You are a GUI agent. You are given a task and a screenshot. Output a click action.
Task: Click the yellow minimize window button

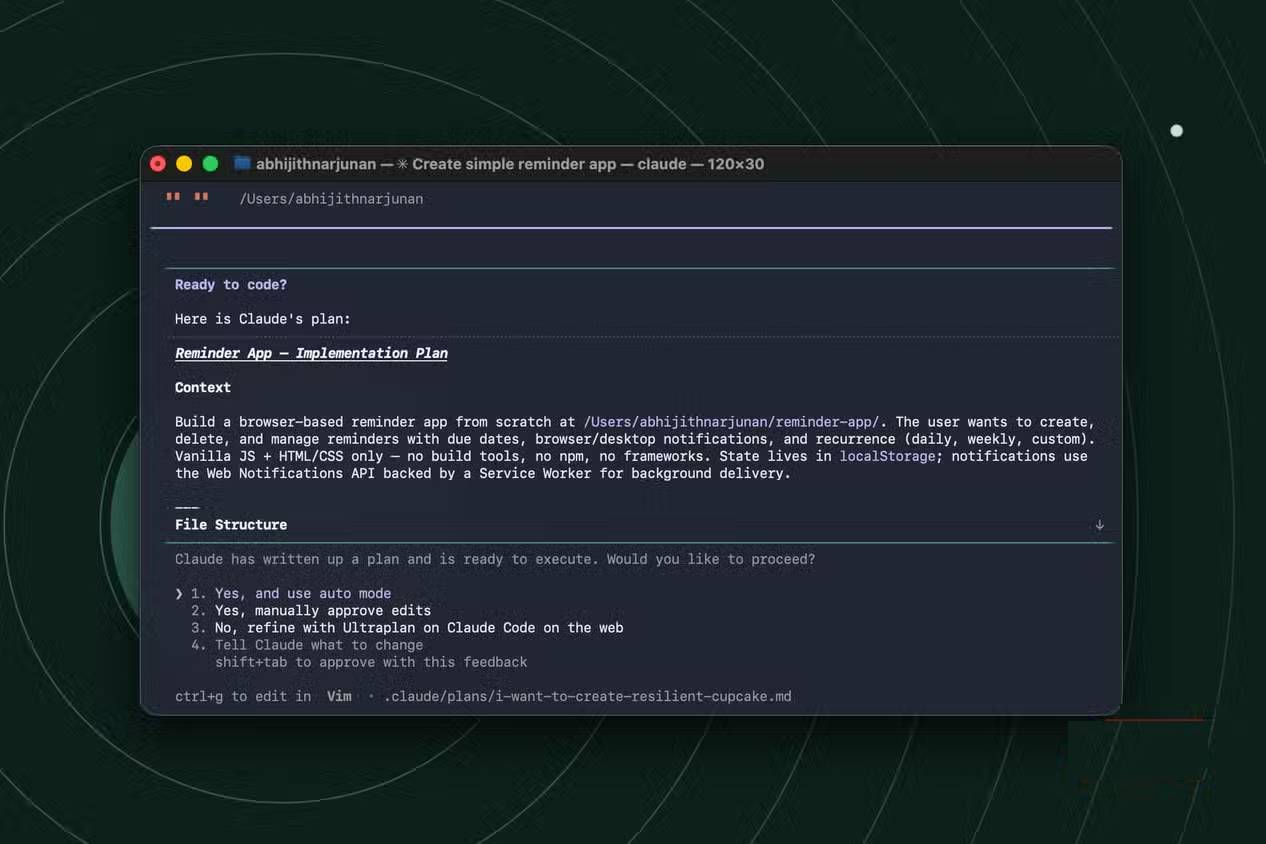184,164
